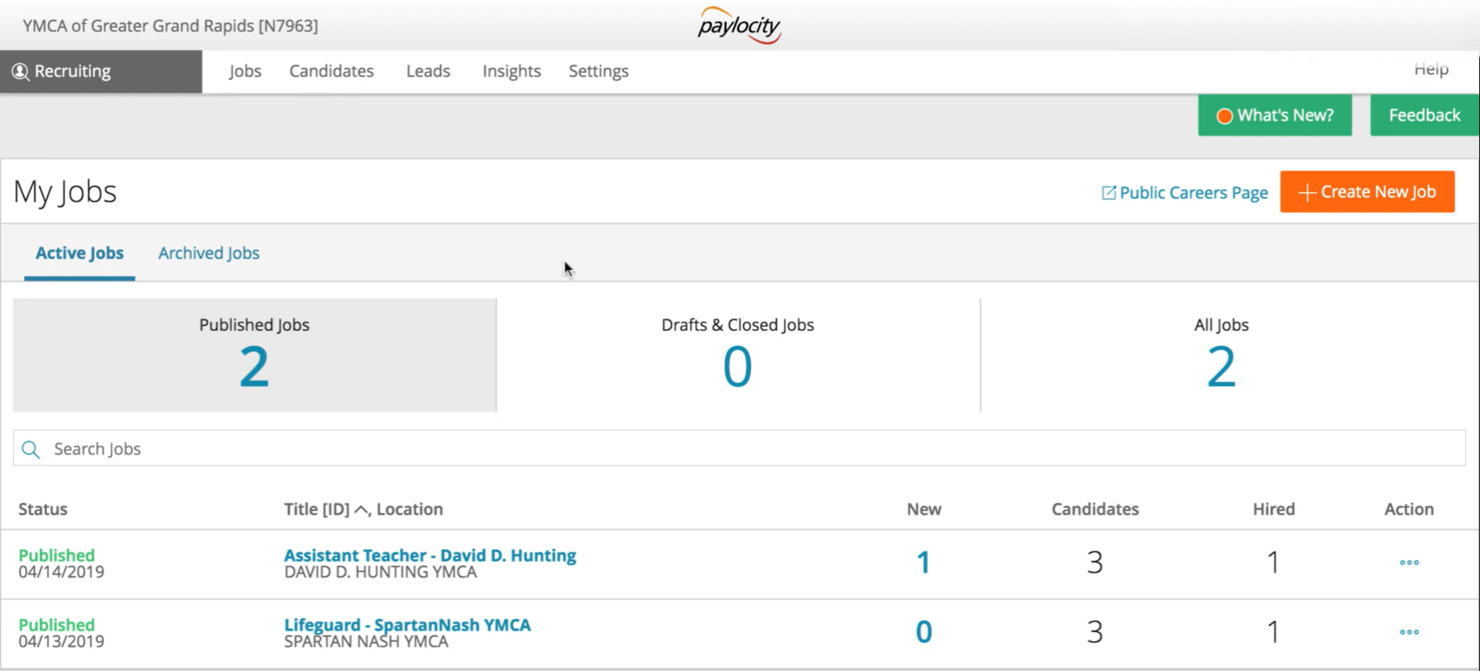Open the Public Careers Page link
Screen dimensions: 1480x671
[1185, 193]
